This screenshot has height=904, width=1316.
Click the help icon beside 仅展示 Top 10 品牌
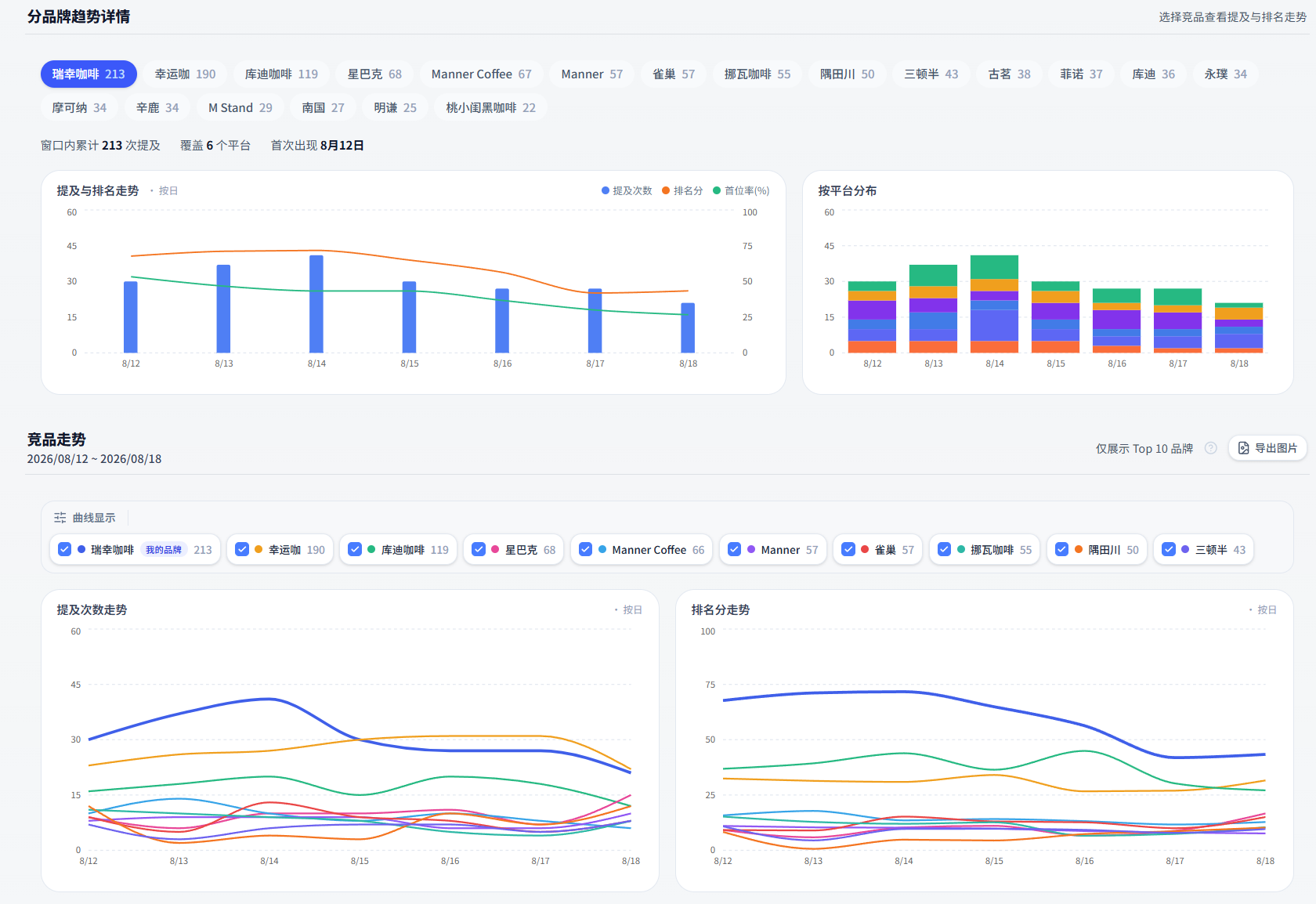point(1210,448)
